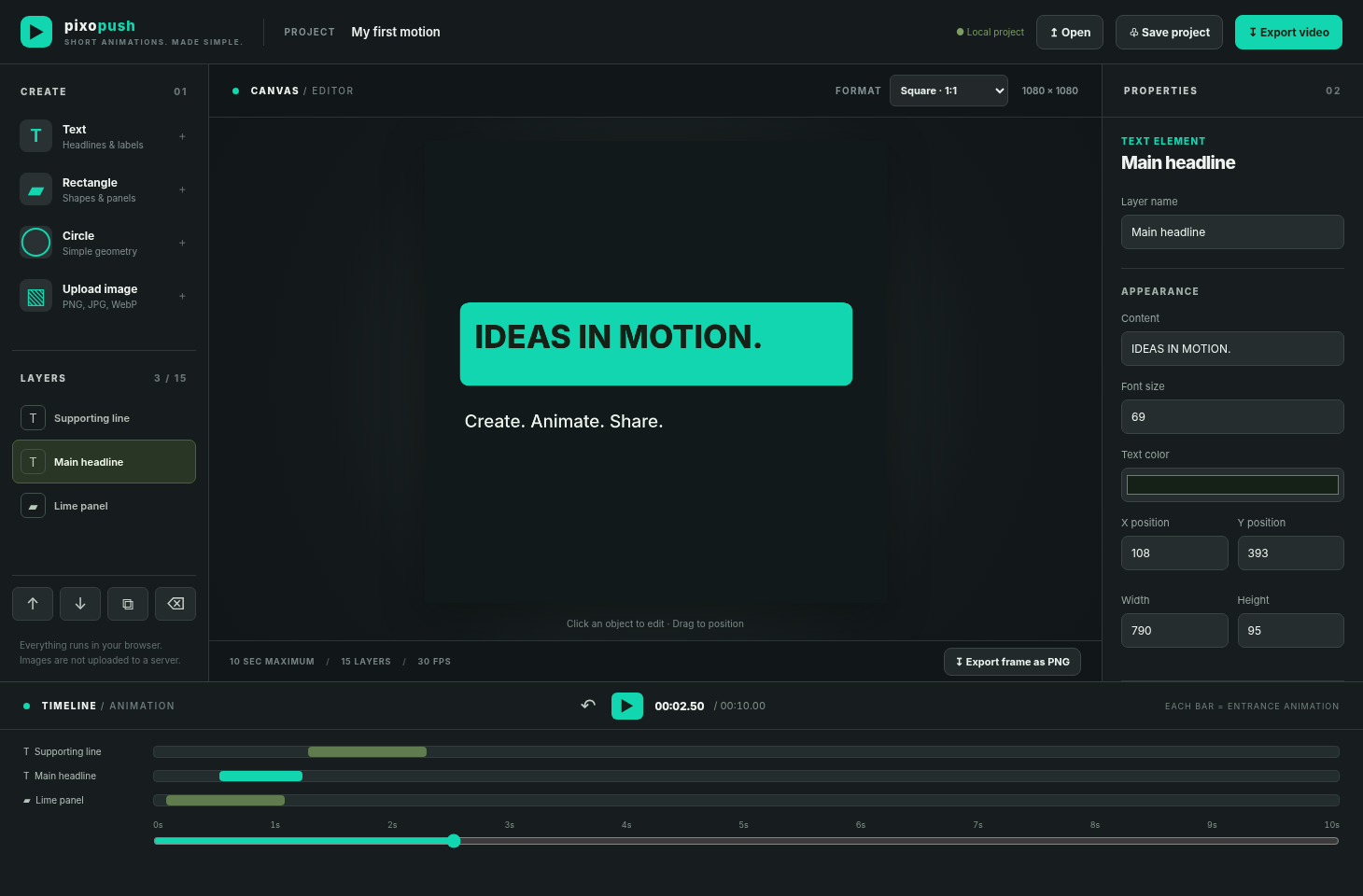Play the animation from the timeline
This screenshot has height=896, width=1363.
point(627,706)
